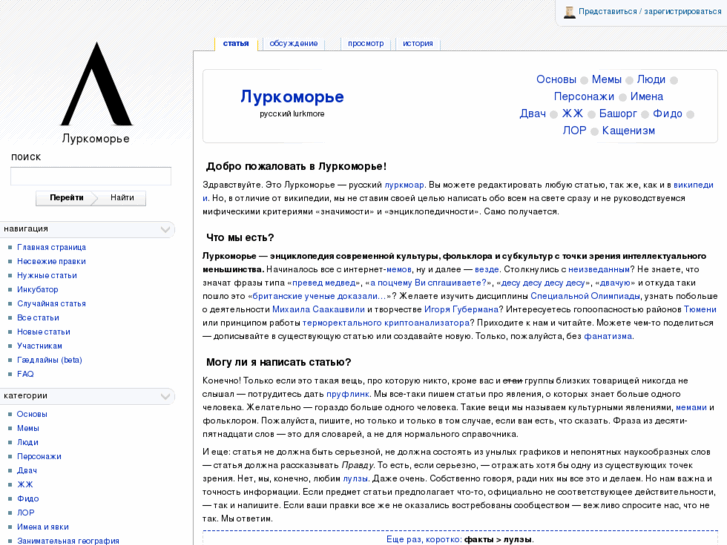The height and width of the screenshot is (545, 727).
Task: Follow the Игоря Губермана link
Action: (x=461, y=309)
